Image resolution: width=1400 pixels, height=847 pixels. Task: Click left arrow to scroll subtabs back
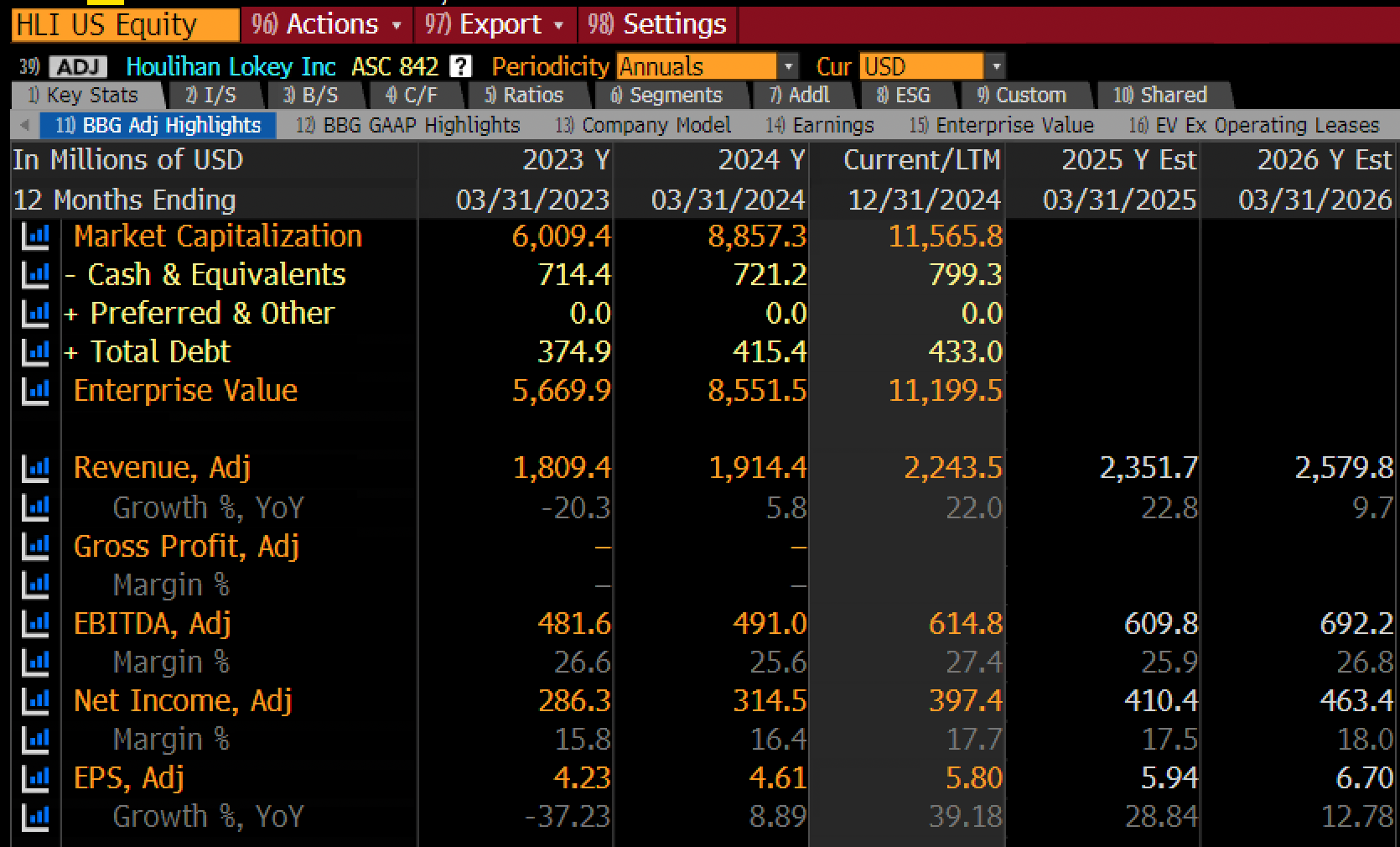(24, 126)
